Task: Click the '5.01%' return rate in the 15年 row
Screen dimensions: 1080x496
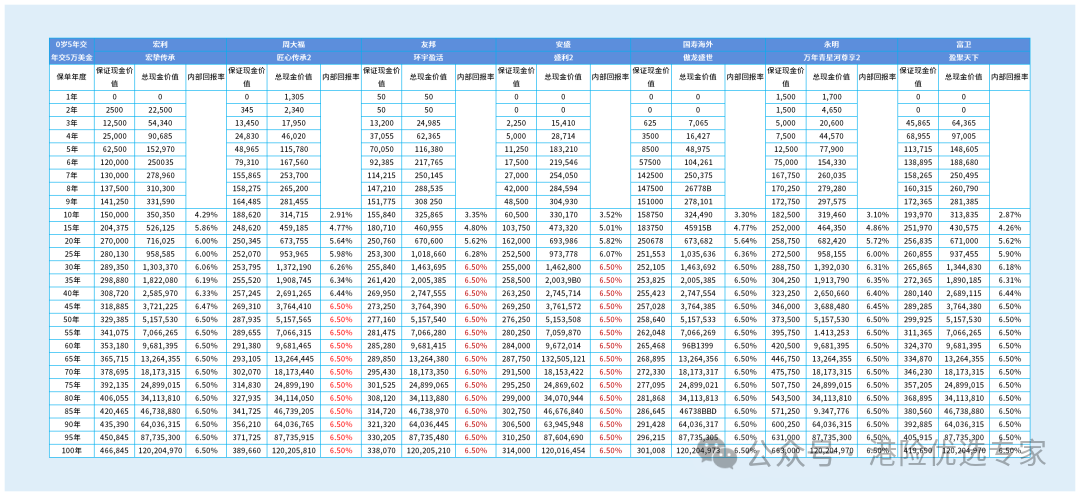Action: point(610,229)
